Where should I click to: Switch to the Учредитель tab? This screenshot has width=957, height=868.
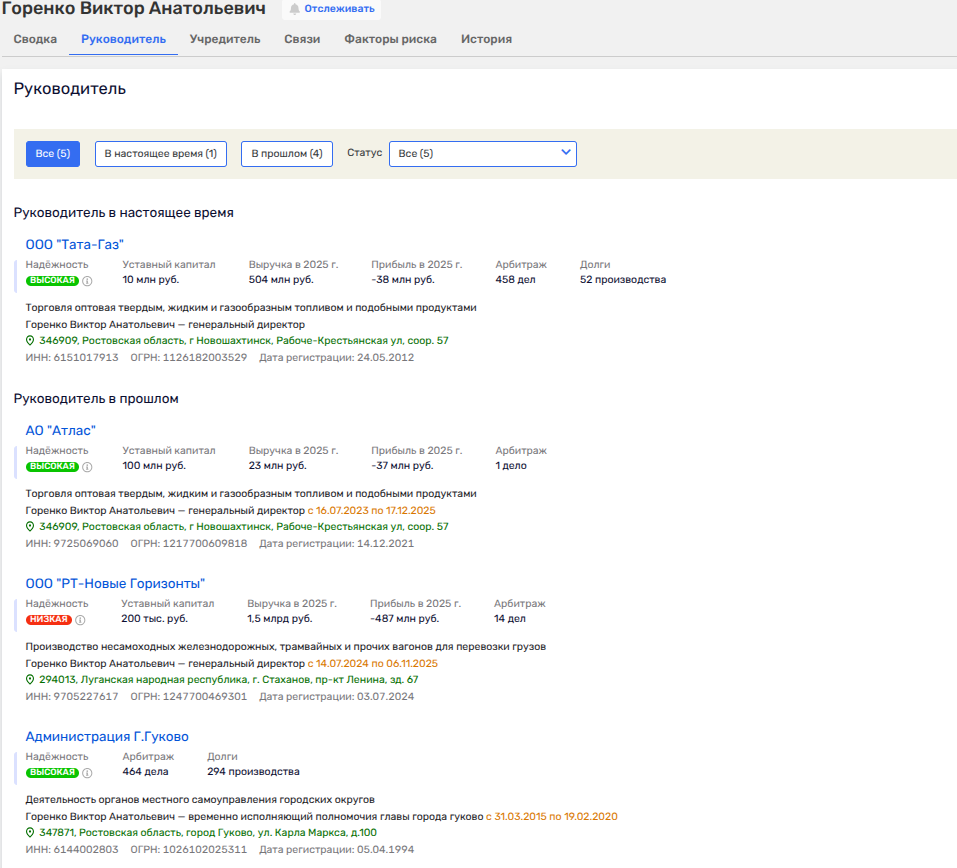click(x=225, y=39)
